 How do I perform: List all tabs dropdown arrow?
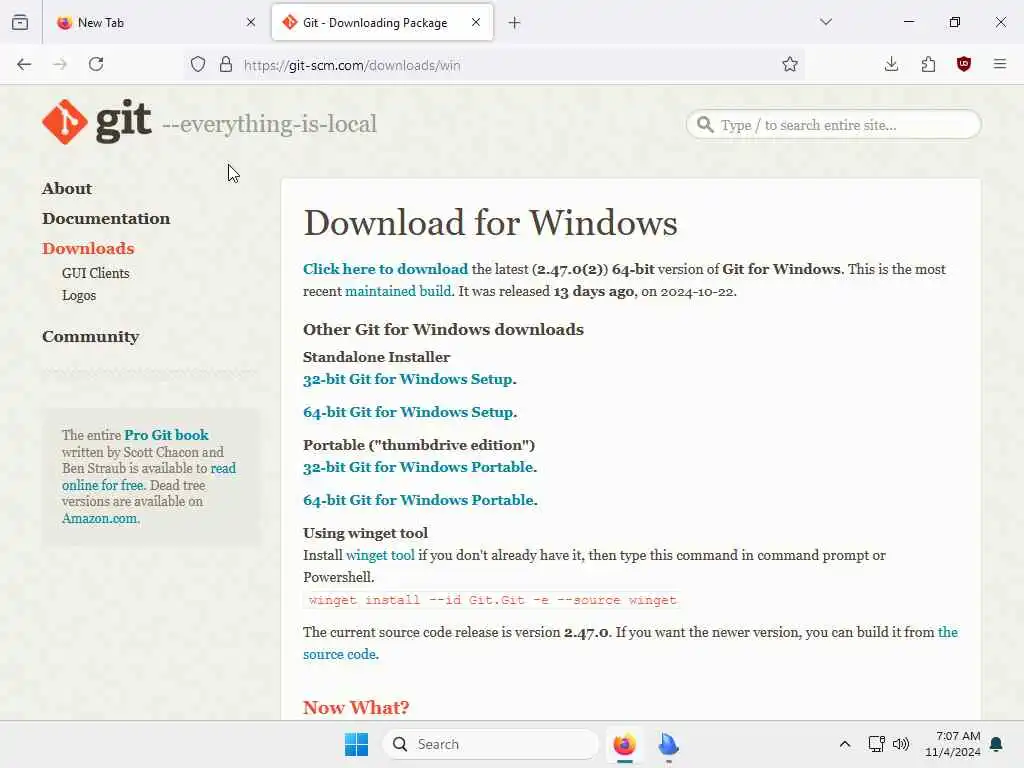[x=826, y=22]
